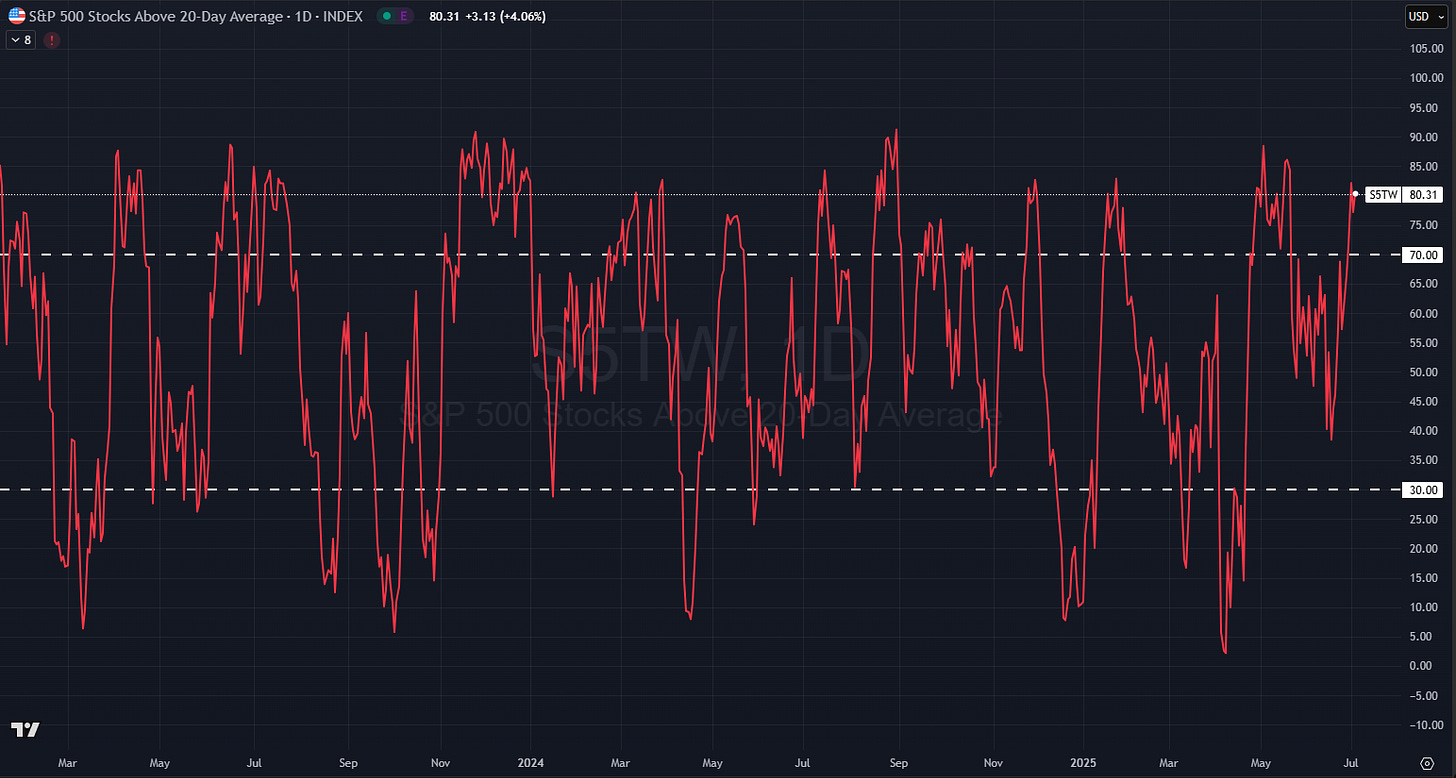Viewport: 1456px width, 778px height.
Task: Click the 1D interval label in title
Action: (x=304, y=17)
